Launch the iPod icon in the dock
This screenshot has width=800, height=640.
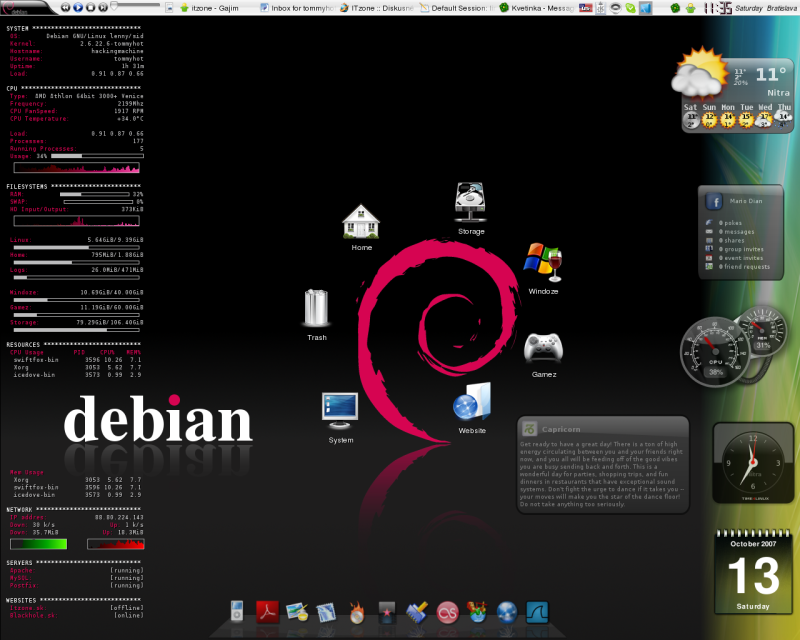pos(237,611)
